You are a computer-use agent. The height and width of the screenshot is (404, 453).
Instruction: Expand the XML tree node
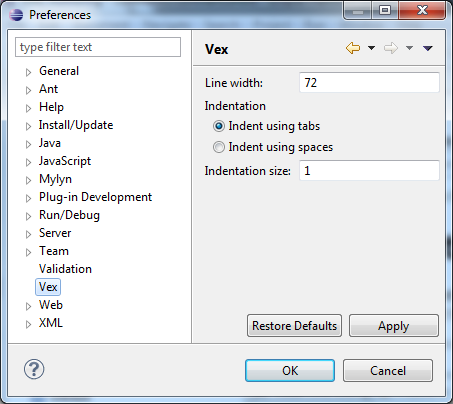(29, 324)
